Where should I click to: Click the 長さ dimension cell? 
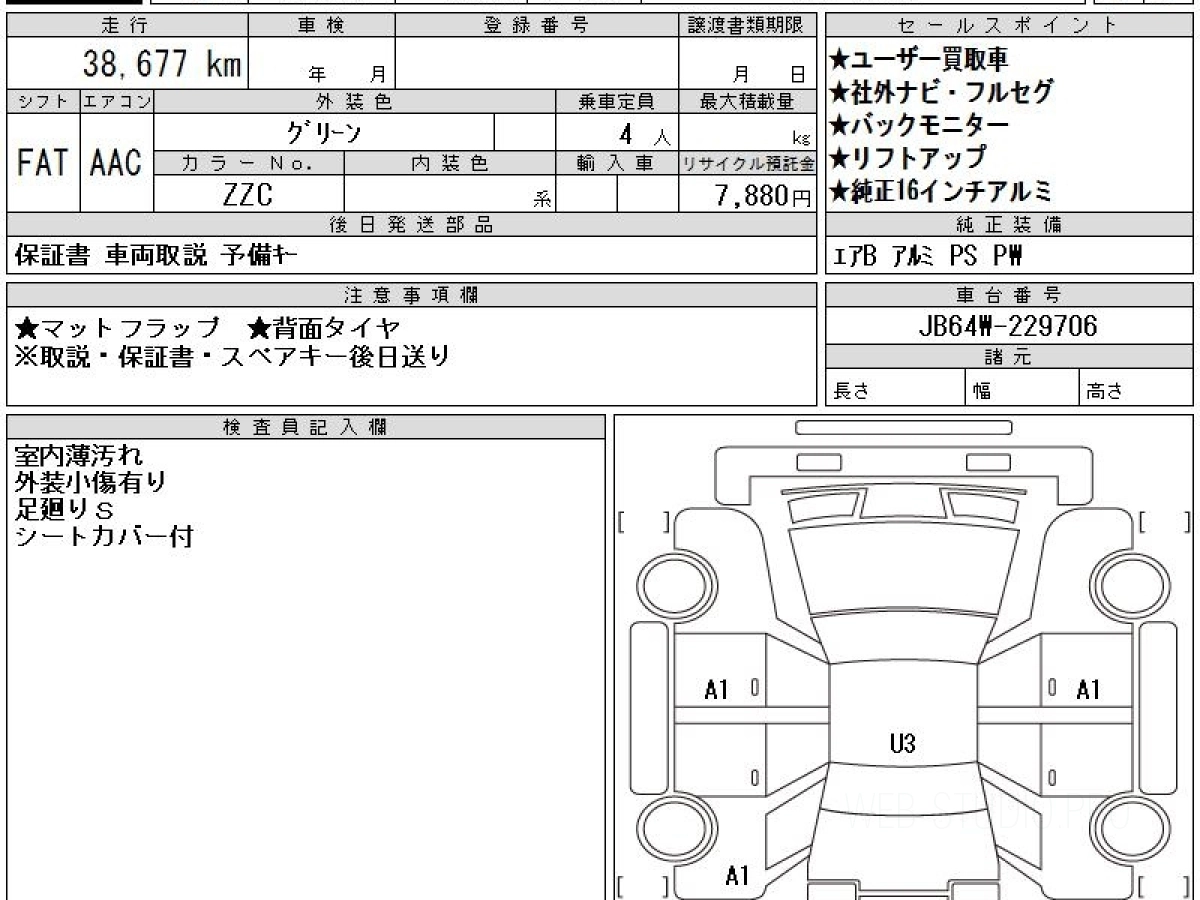[895, 389]
